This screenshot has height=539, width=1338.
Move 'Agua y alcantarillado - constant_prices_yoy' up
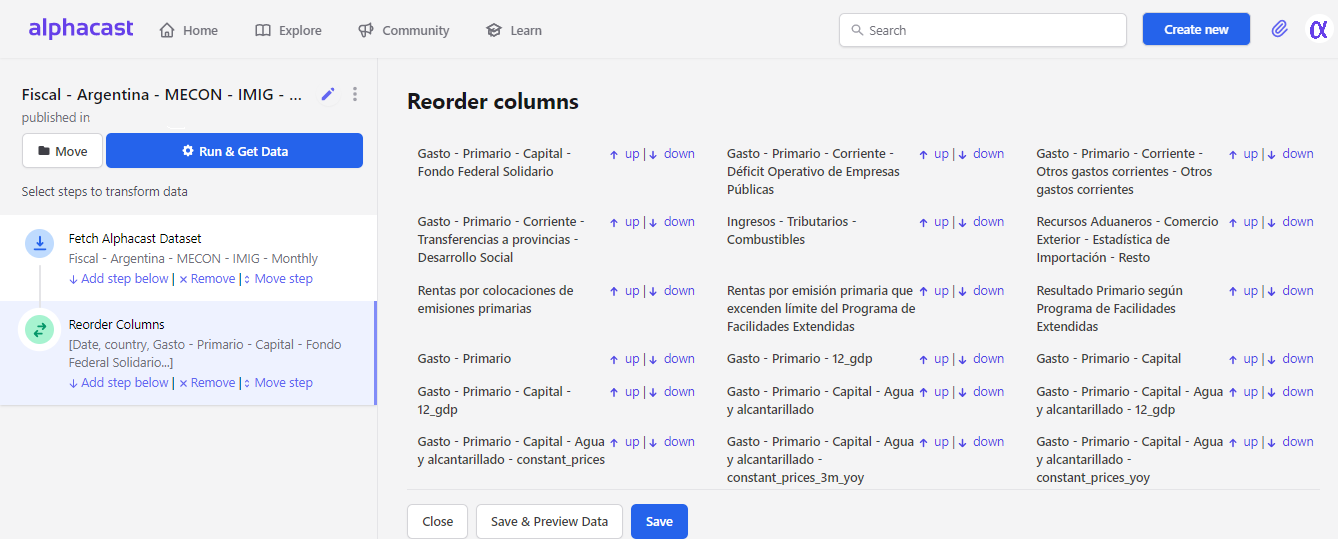1243,442
